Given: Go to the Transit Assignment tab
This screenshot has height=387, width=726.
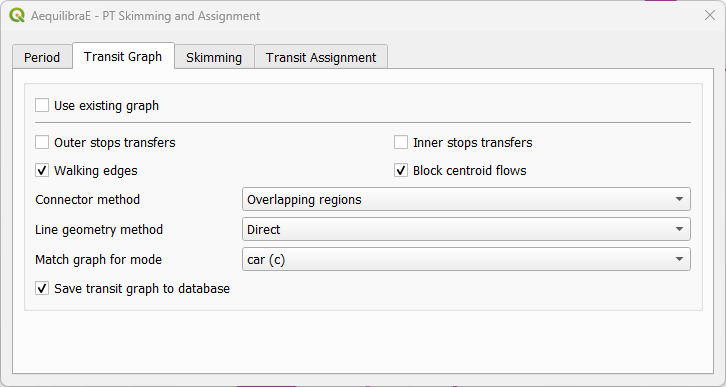Looking at the screenshot, I should pyautogui.click(x=321, y=57).
